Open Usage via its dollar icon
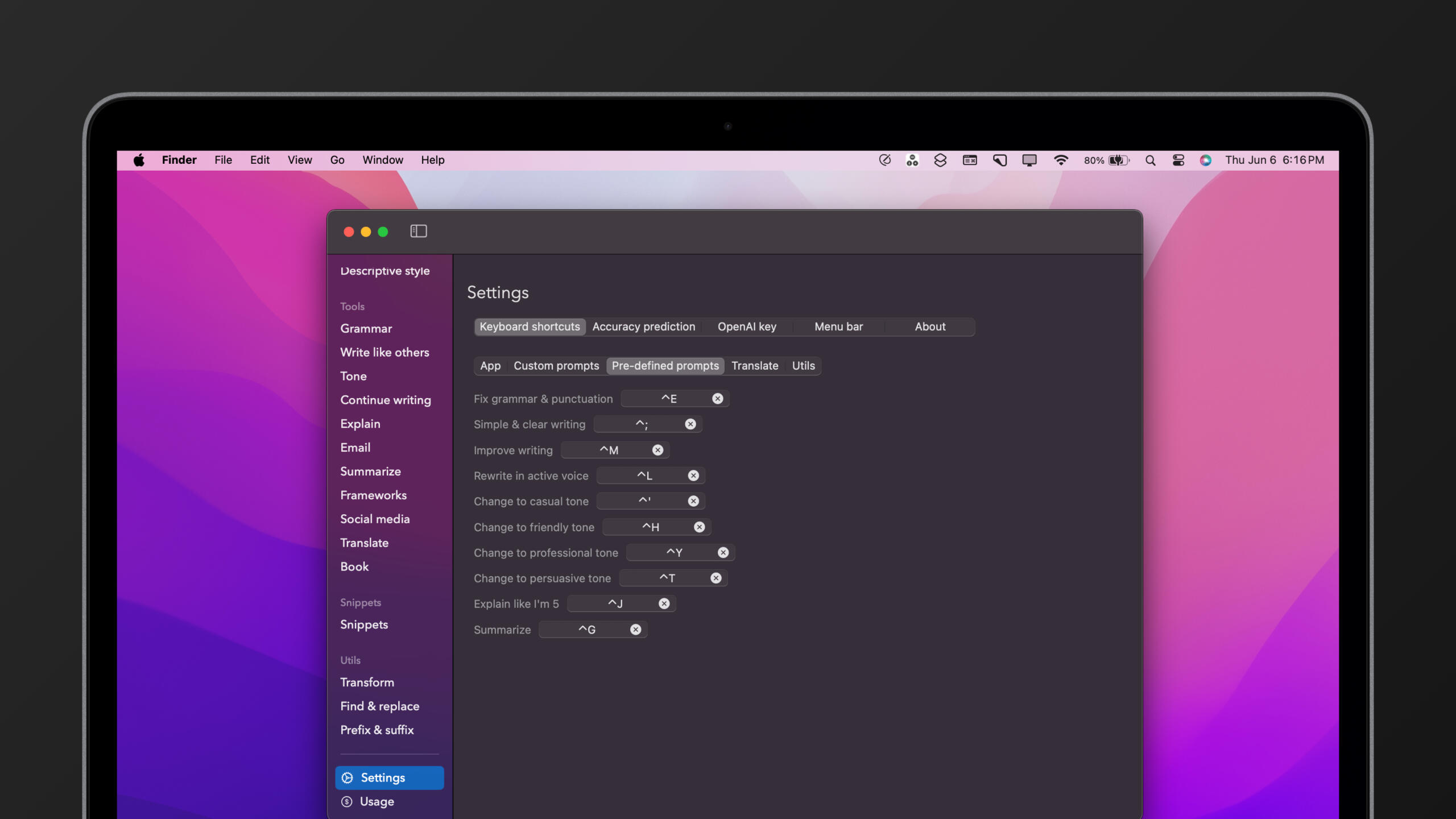The height and width of the screenshot is (819, 1456). pyautogui.click(x=347, y=801)
